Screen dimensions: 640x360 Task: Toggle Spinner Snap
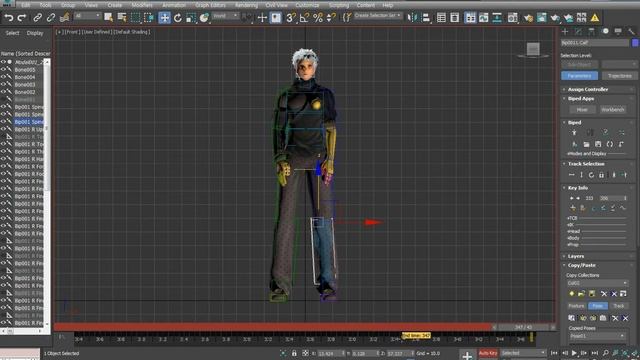331,18
